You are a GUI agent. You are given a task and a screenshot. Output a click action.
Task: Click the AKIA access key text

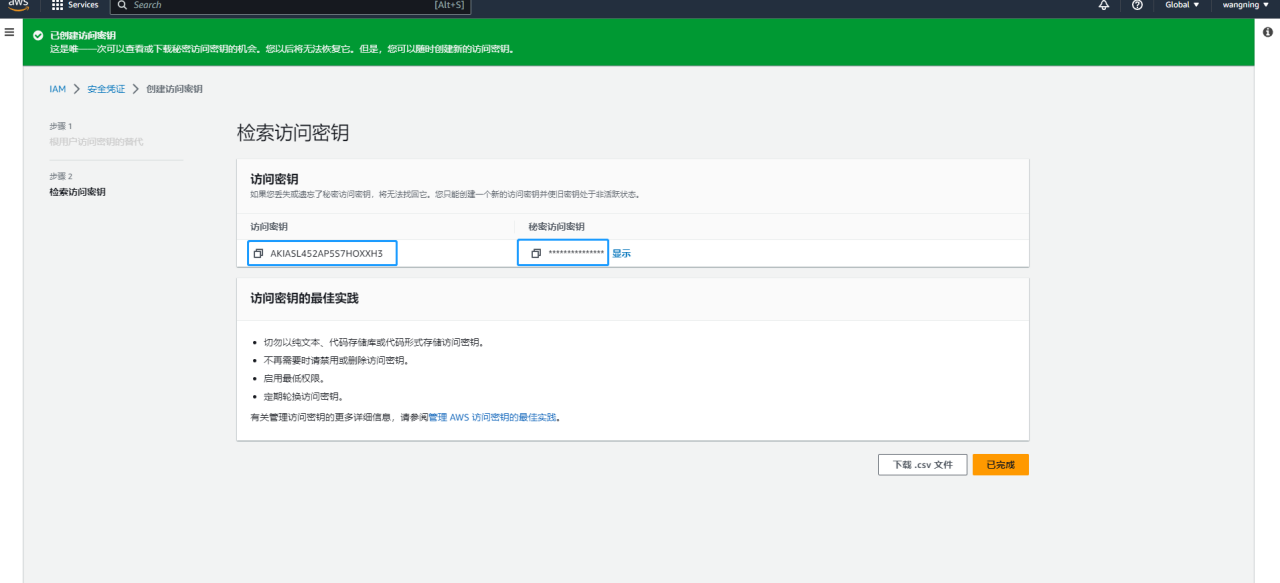(326, 254)
